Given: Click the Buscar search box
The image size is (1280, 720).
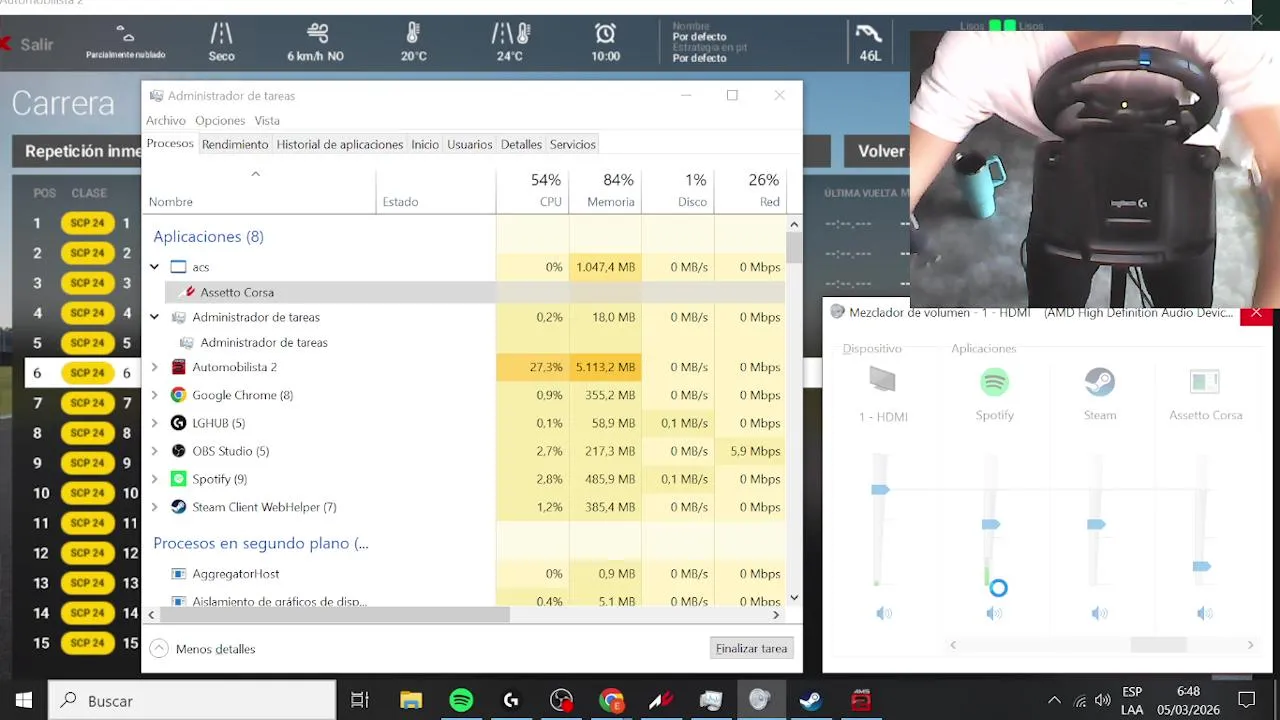Looking at the screenshot, I should pyautogui.click(x=192, y=700).
